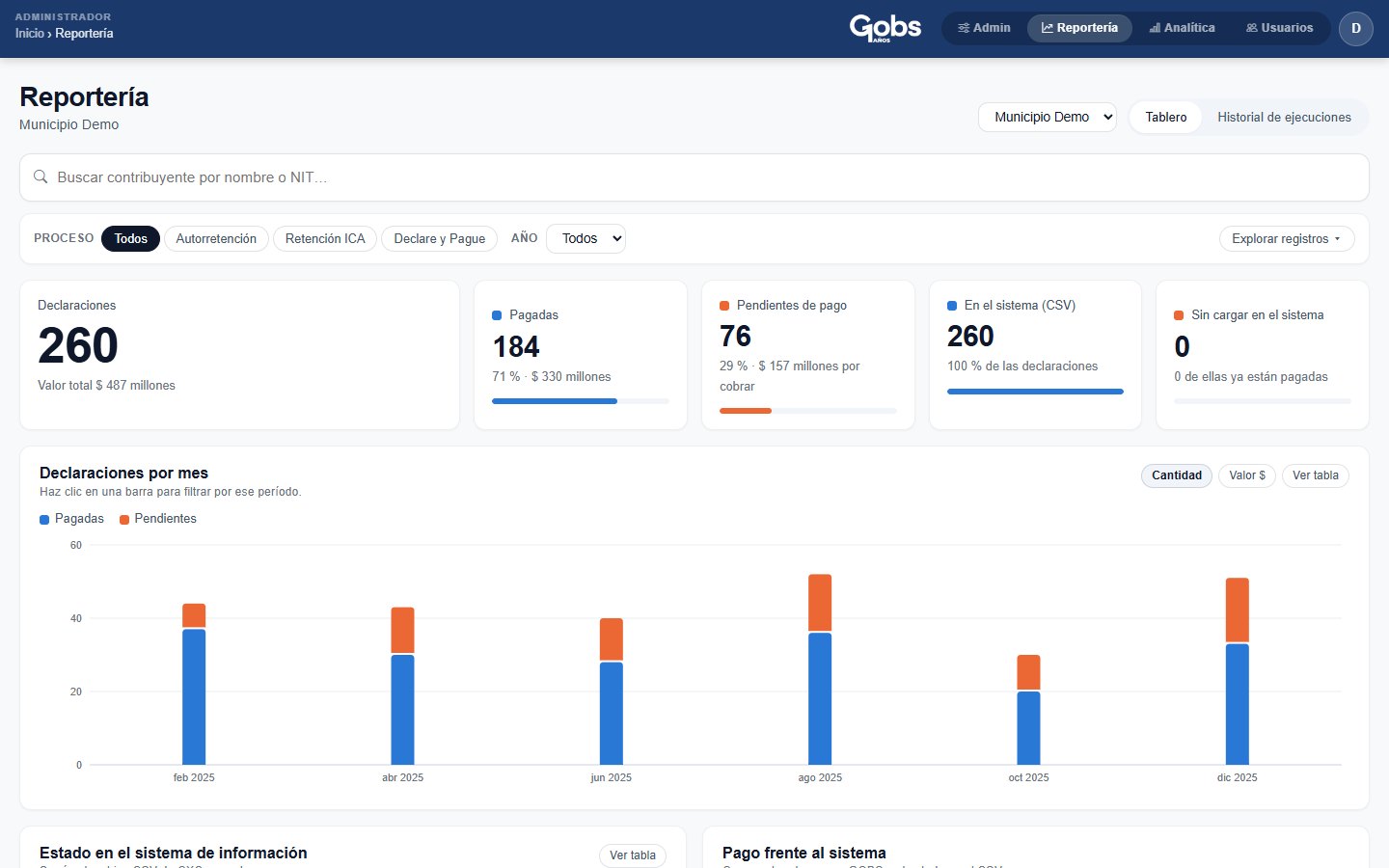
Task: Click Ver tabla in Declaraciones por mes
Action: [x=1315, y=475]
